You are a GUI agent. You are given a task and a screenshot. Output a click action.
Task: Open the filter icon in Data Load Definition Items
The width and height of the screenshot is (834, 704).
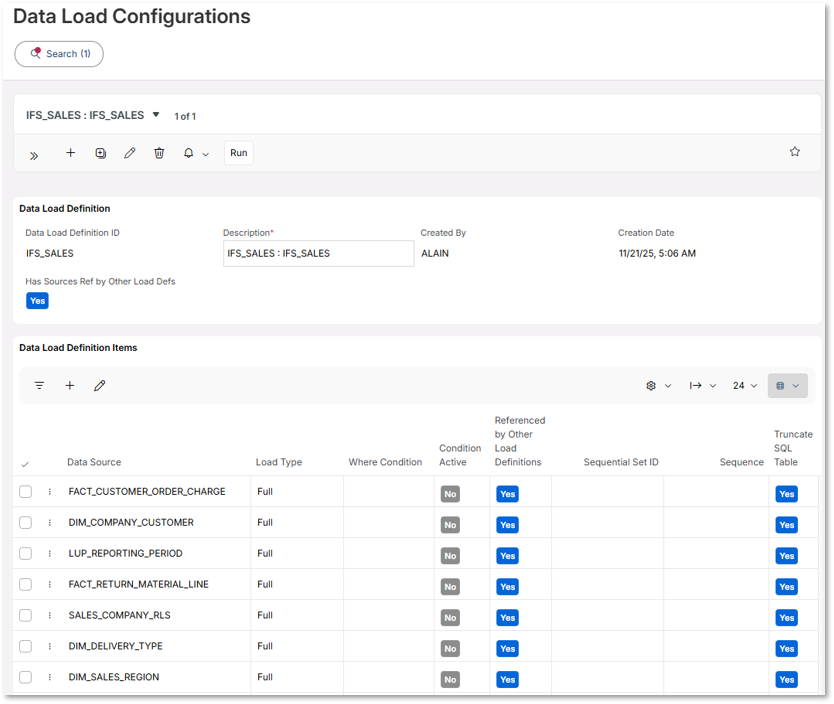[40, 385]
